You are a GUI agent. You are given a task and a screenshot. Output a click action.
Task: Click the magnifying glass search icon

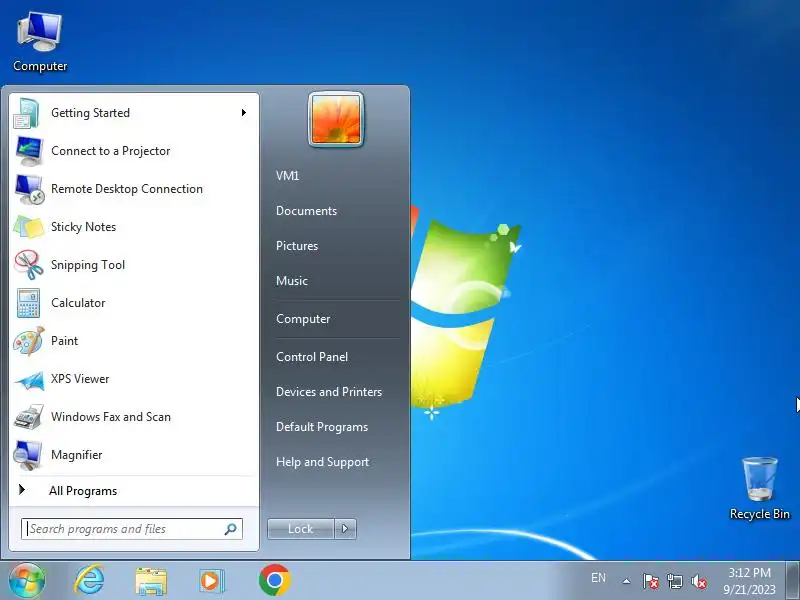click(230, 529)
